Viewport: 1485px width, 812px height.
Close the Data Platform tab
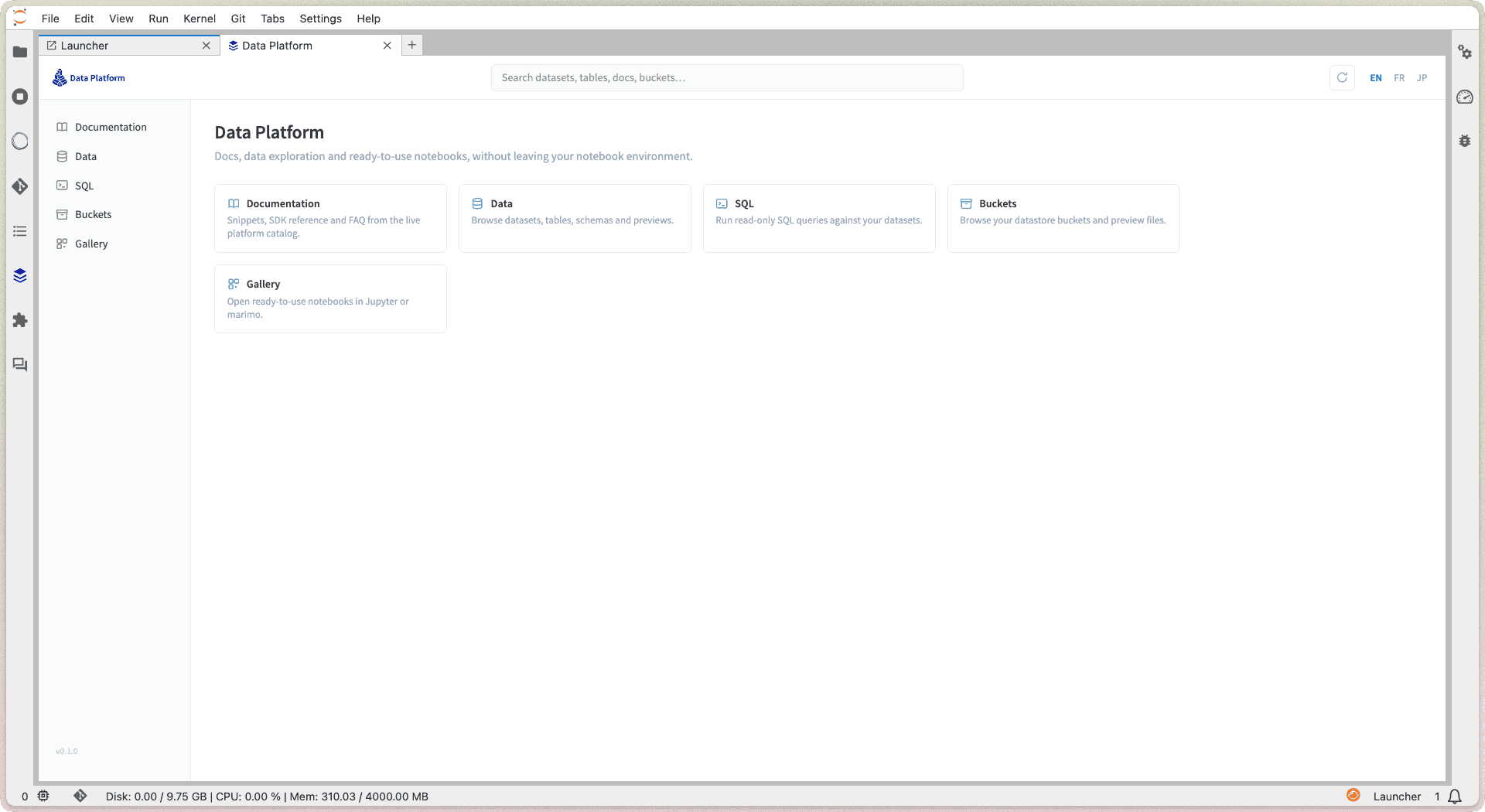click(387, 46)
